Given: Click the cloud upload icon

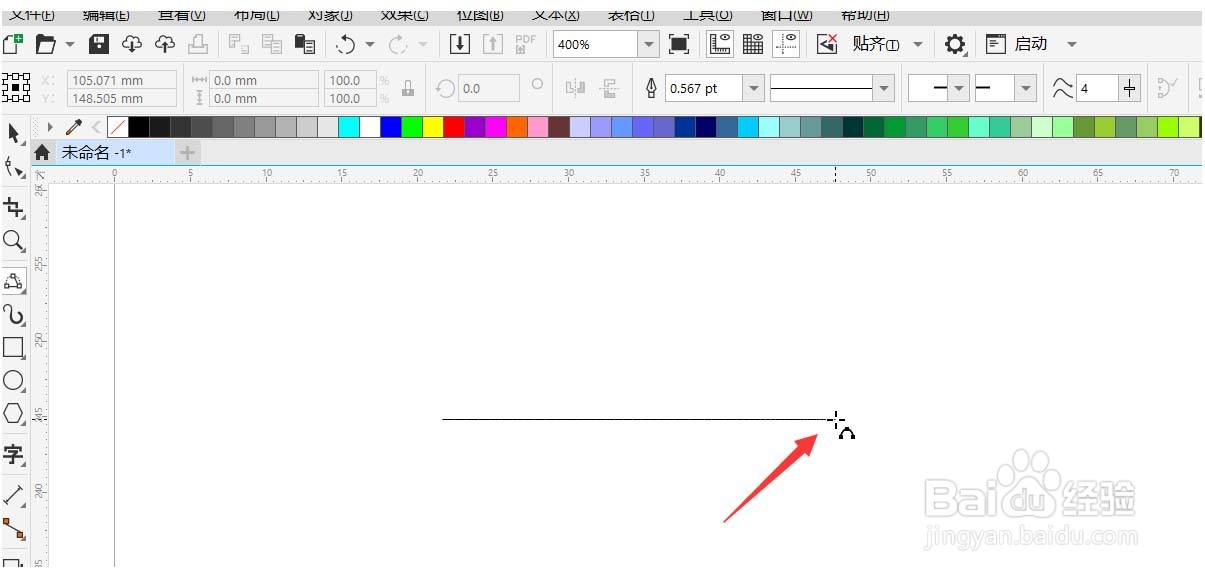Looking at the screenshot, I should (165, 44).
